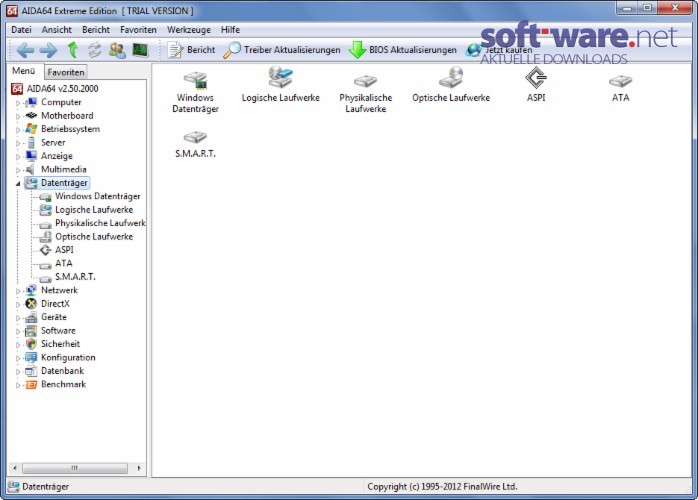Switch to the Favoriten tab
698x500 pixels.
click(x=66, y=72)
